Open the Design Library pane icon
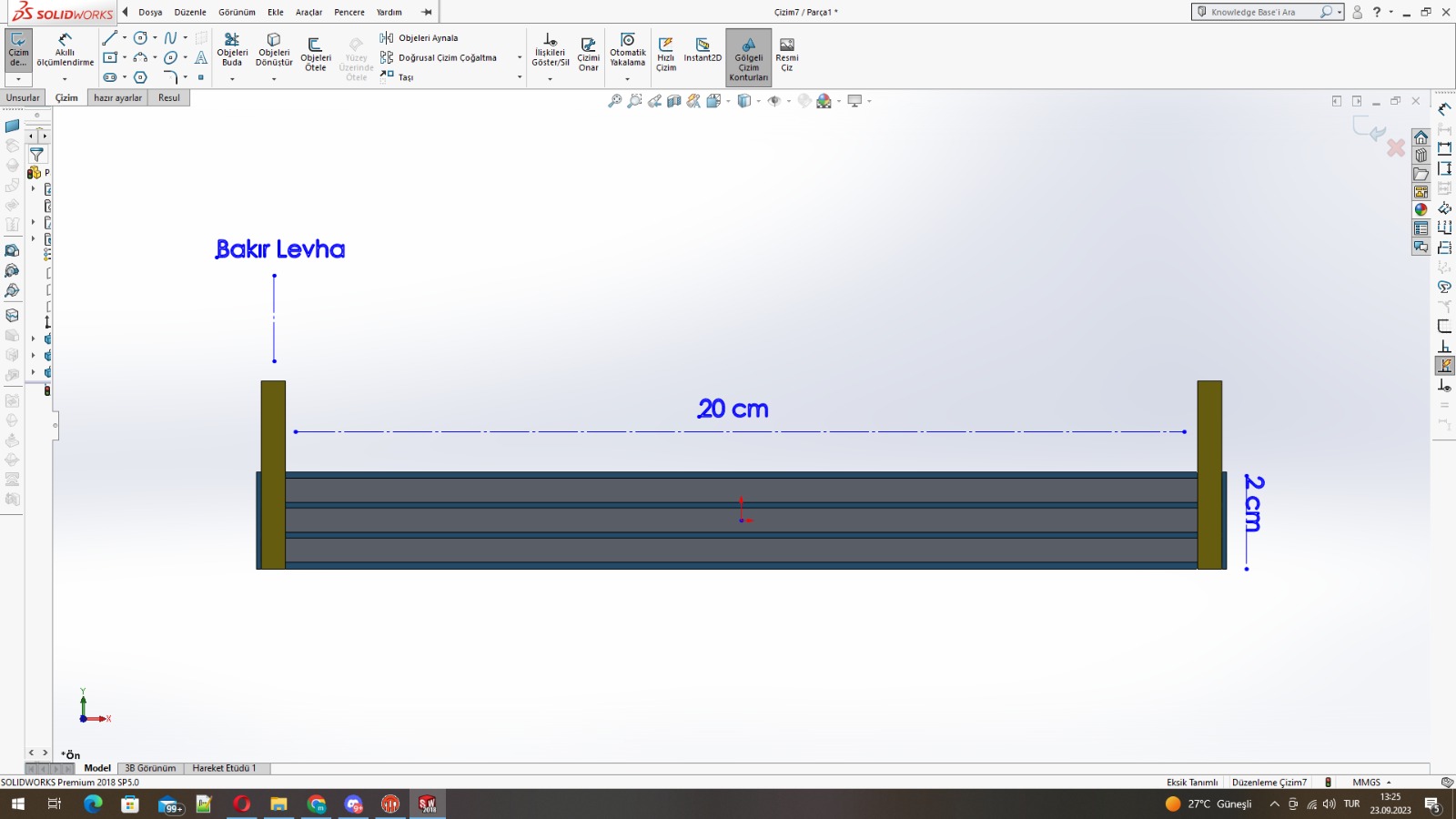 point(1421,156)
